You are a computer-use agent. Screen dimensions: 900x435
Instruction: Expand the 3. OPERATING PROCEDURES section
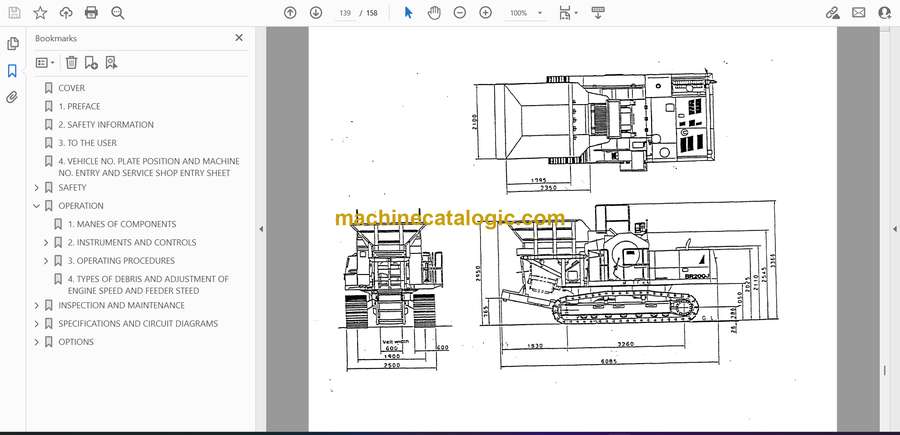[x=46, y=261]
